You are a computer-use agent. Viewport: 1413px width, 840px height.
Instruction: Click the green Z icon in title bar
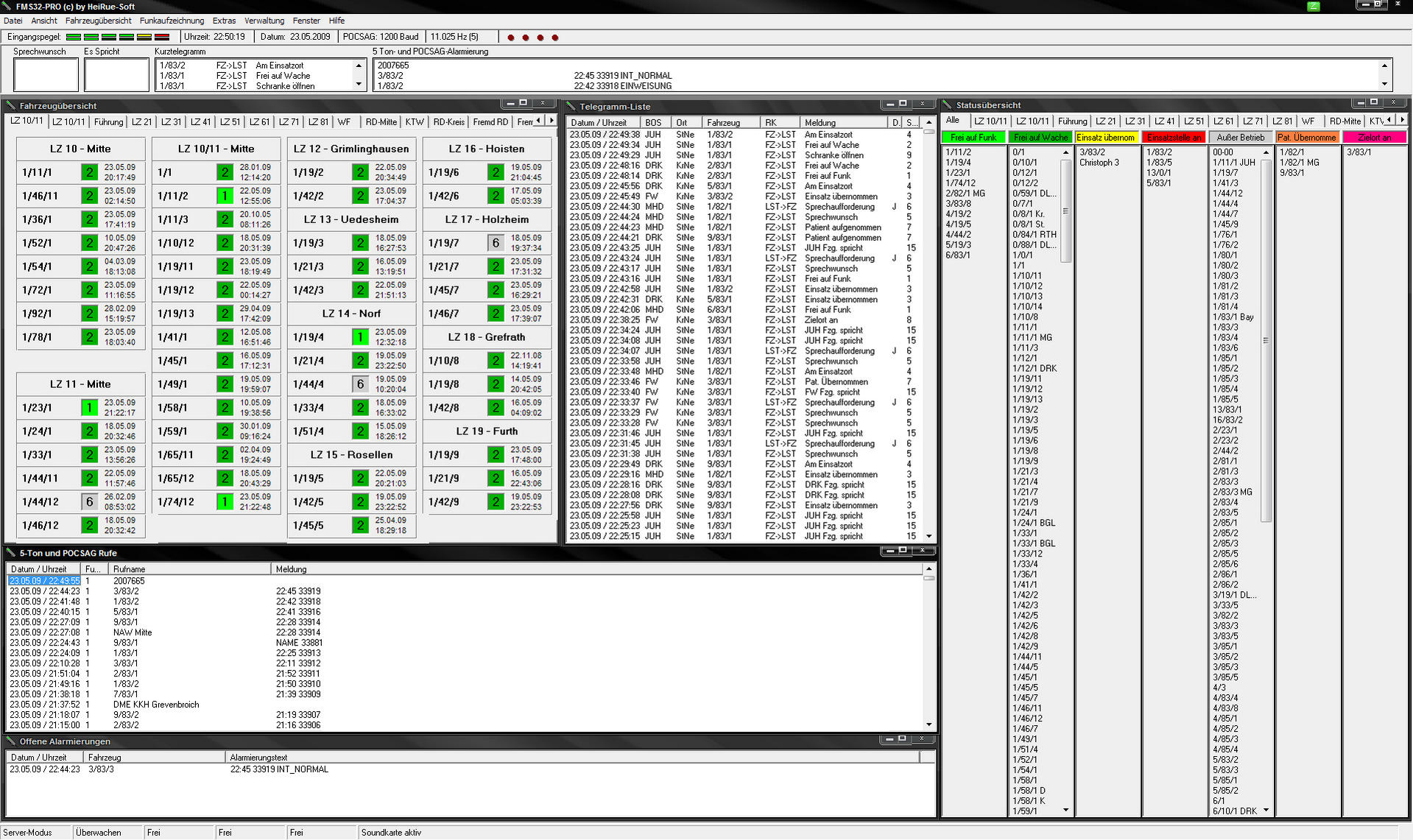pyautogui.click(x=1314, y=6)
